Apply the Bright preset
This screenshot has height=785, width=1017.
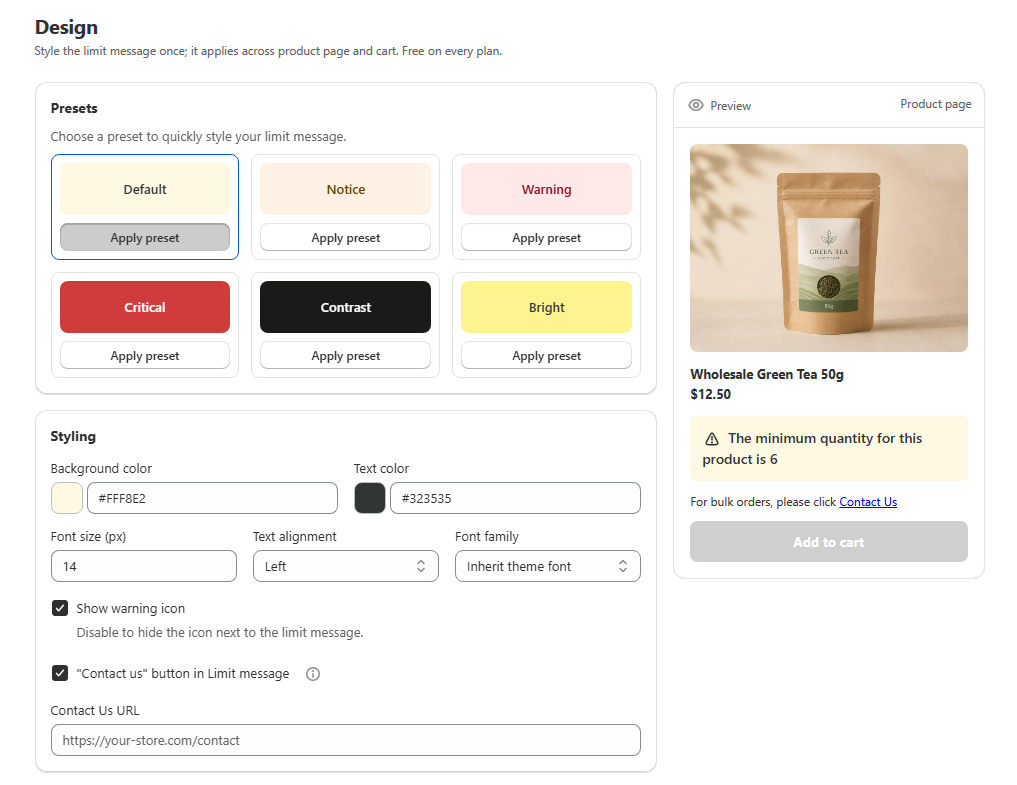(546, 356)
